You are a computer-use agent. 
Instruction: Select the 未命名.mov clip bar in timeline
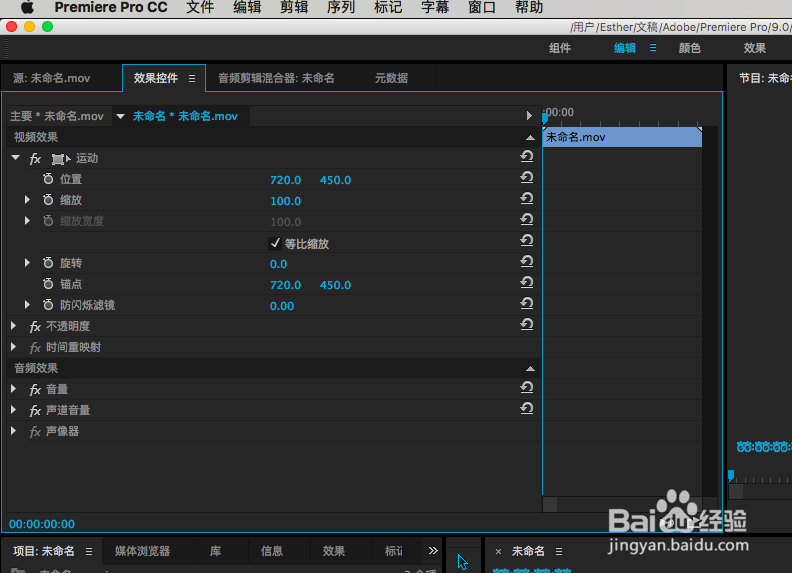pos(622,137)
